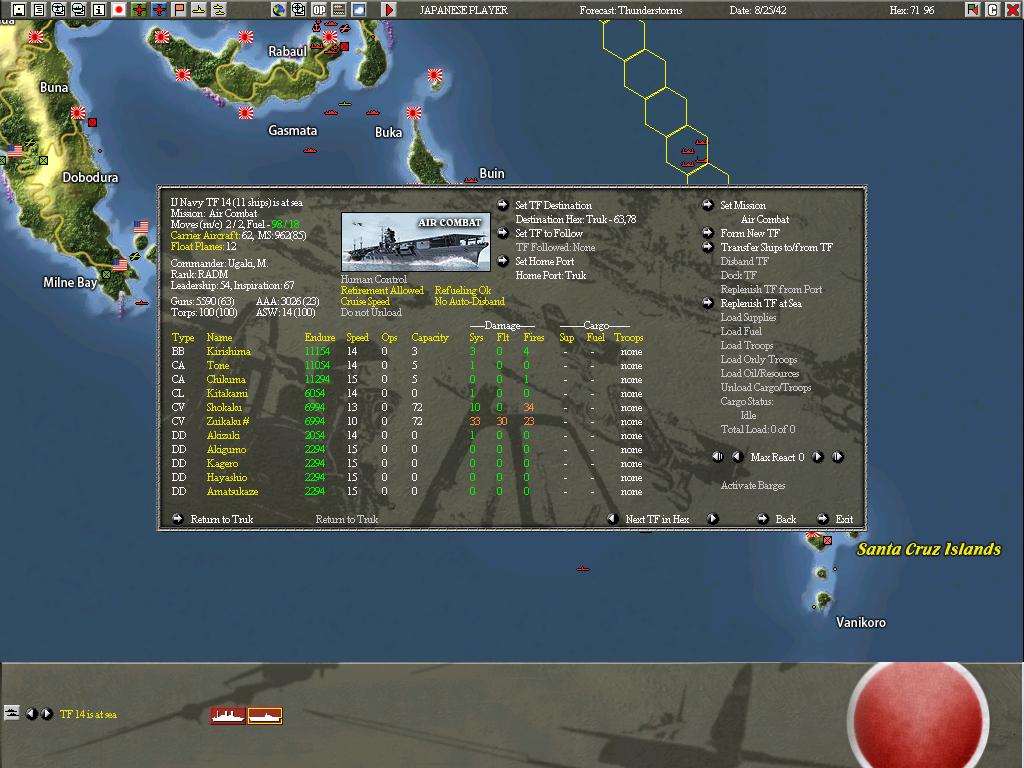Open the Kitakami light cruiser details
This screenshot has height=768, width=1024.
[227, 393]
